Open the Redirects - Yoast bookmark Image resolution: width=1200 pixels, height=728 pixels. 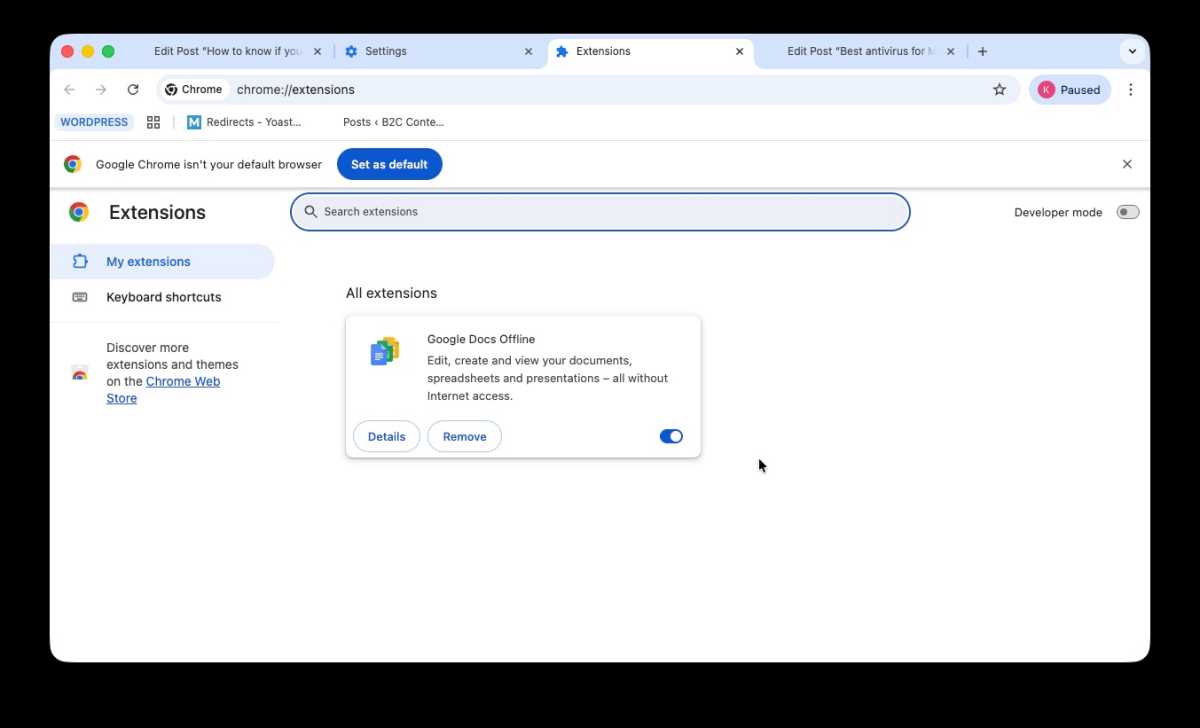(x=245, y=122)
